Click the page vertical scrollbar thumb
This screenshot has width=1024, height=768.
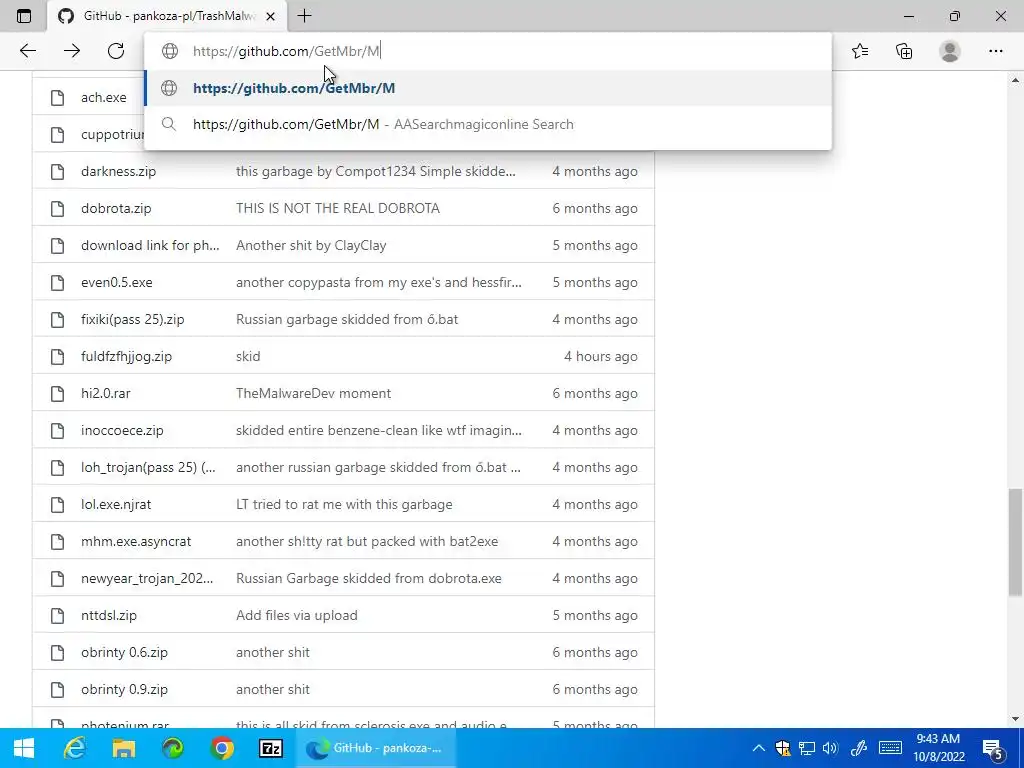1015,542
